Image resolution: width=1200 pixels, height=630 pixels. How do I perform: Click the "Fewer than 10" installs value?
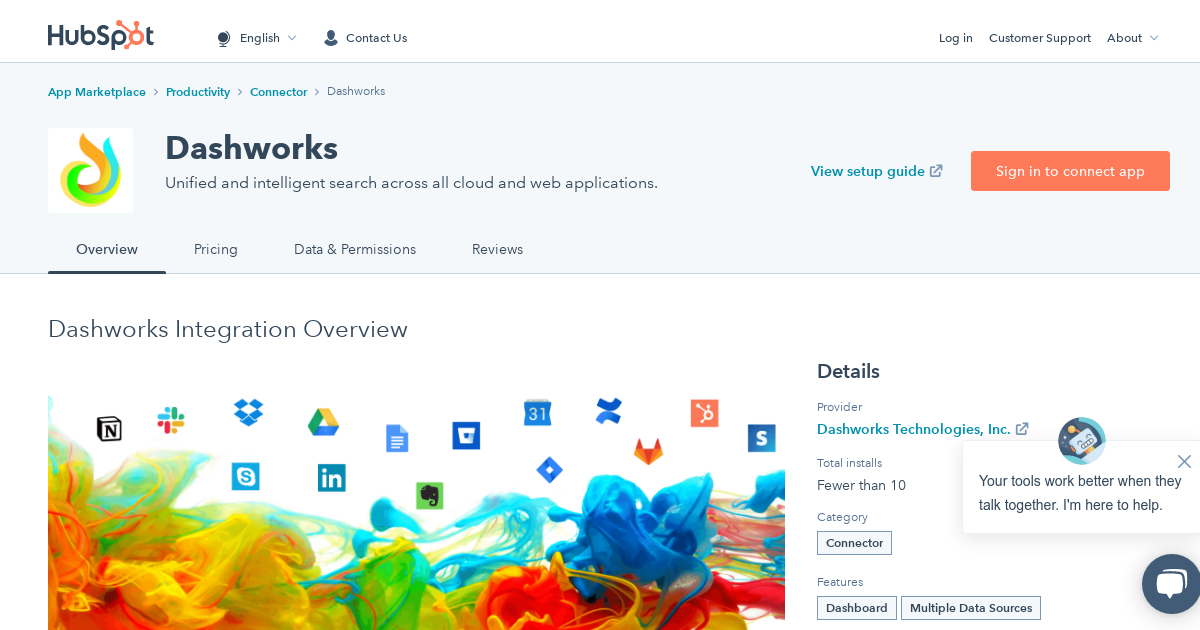coord(861,485)
